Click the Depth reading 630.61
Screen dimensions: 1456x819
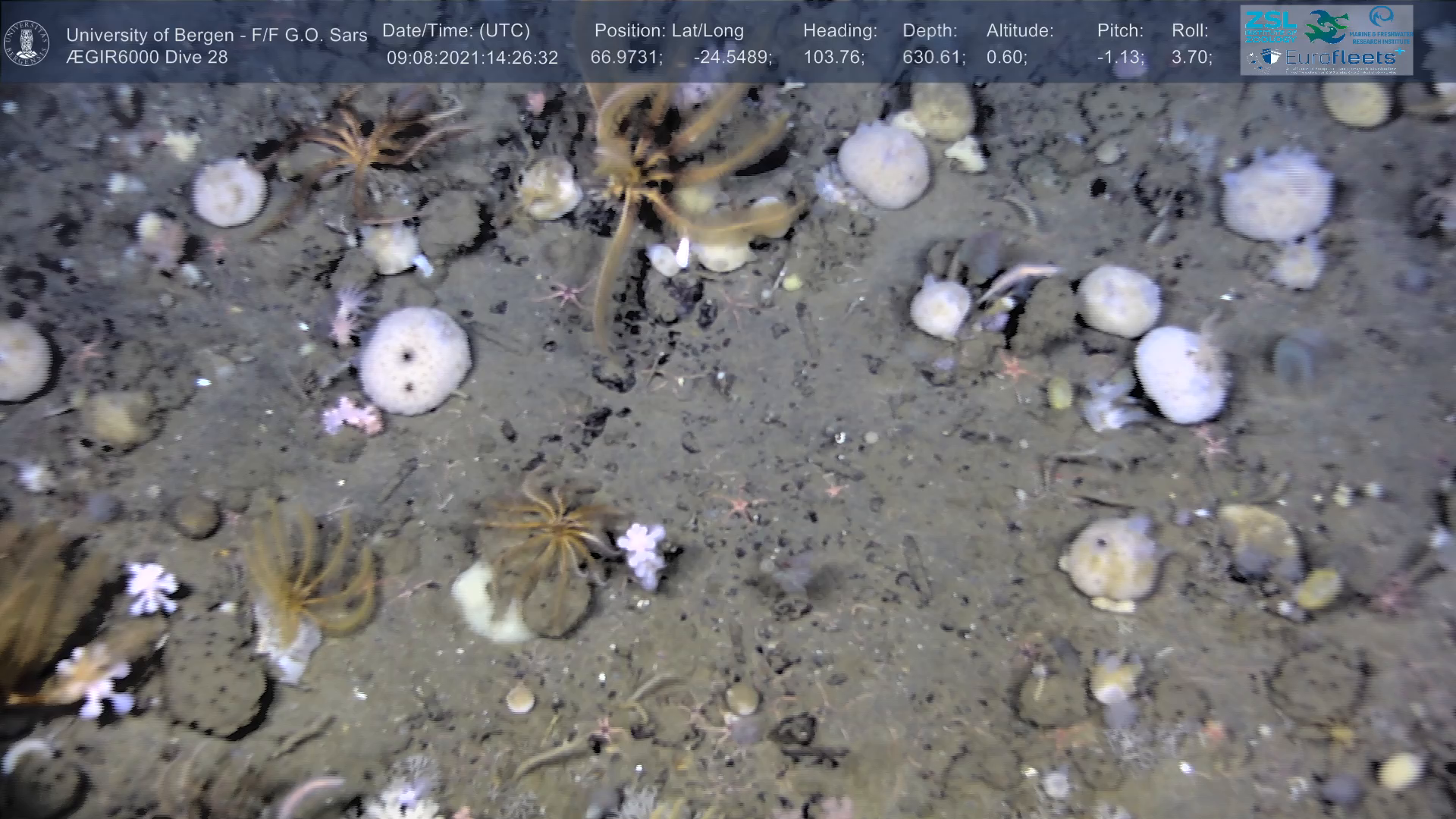934,58
